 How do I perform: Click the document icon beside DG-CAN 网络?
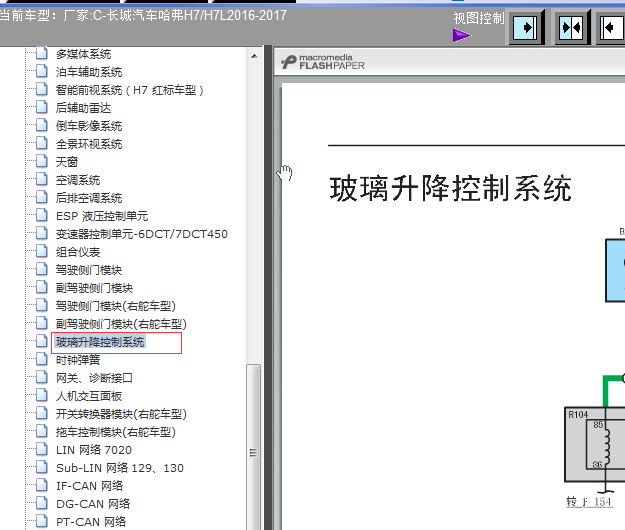tap(41, 503)
